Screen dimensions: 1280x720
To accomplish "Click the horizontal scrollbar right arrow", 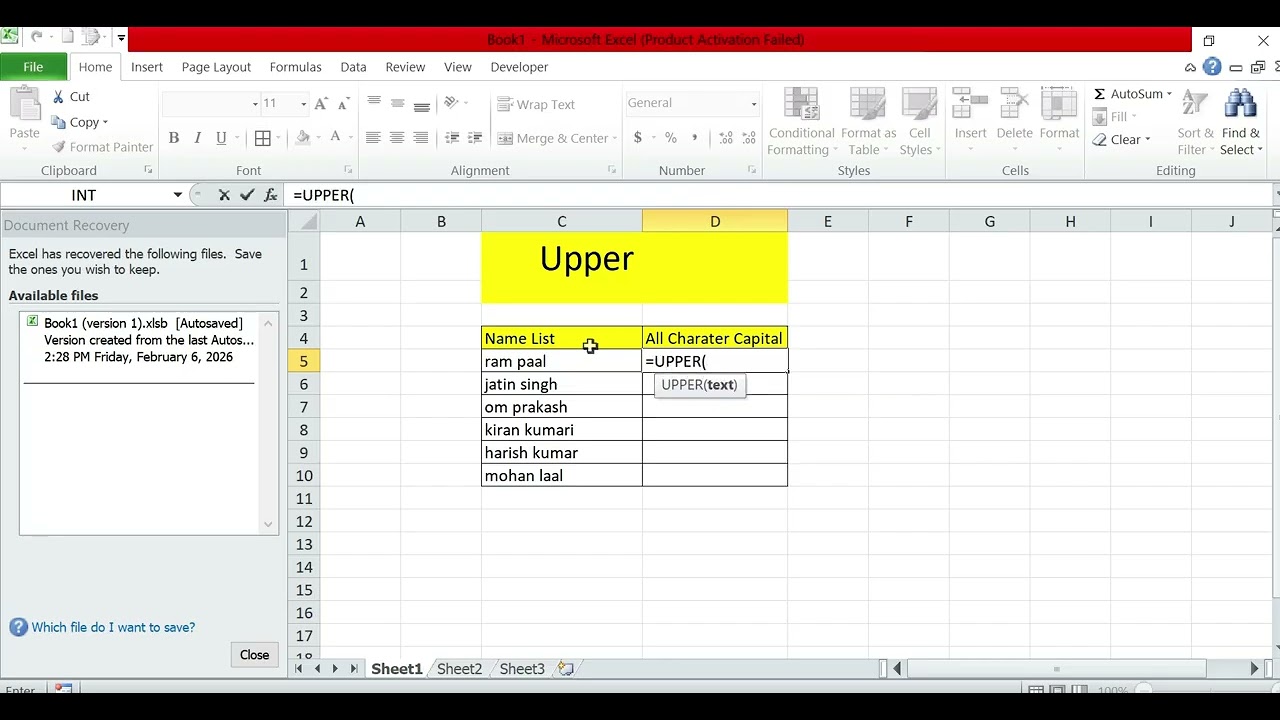I will [1254, 669].
